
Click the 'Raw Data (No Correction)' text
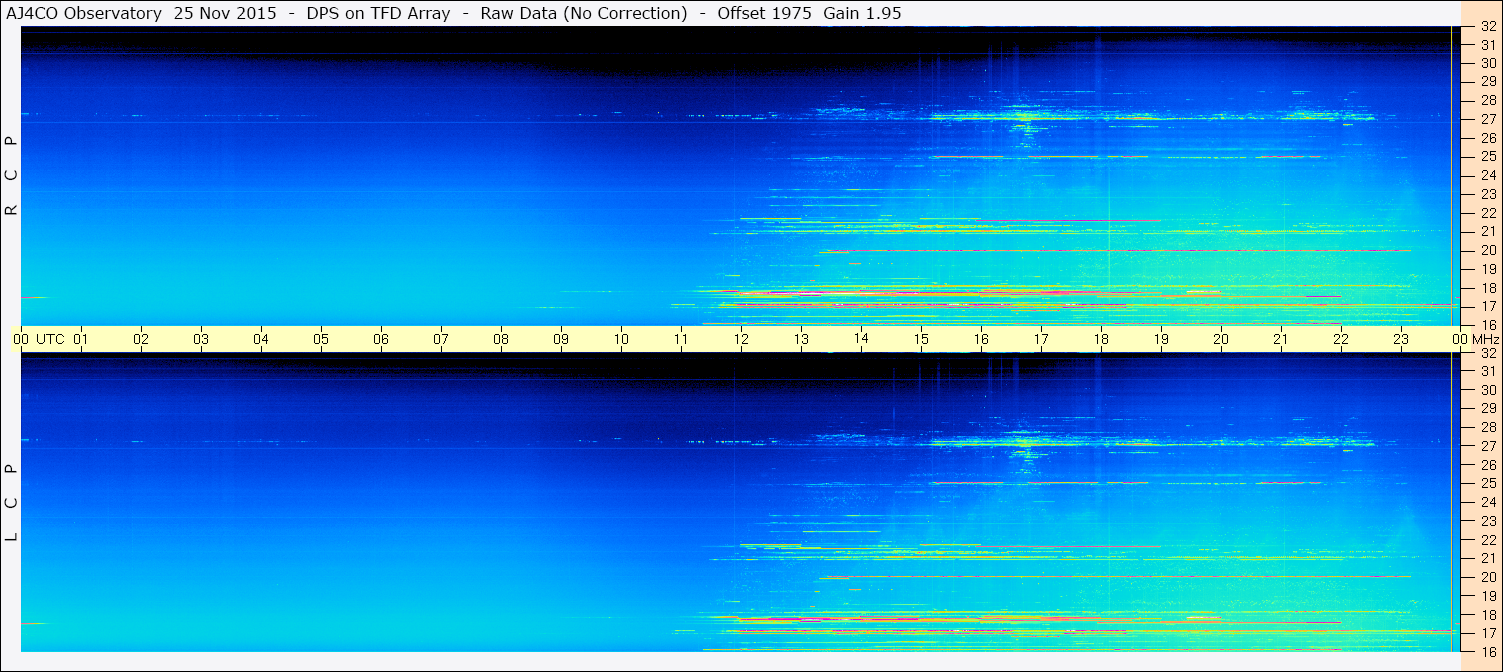click(x=583, y=13)
